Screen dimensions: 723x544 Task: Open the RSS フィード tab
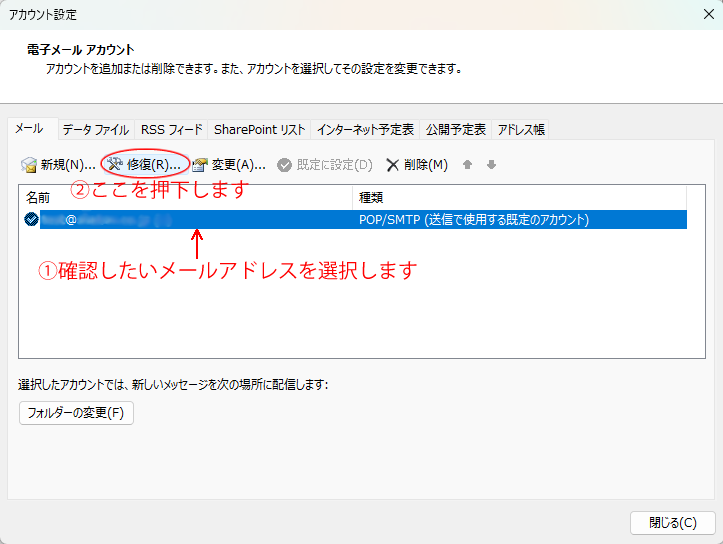coord(171,130)
